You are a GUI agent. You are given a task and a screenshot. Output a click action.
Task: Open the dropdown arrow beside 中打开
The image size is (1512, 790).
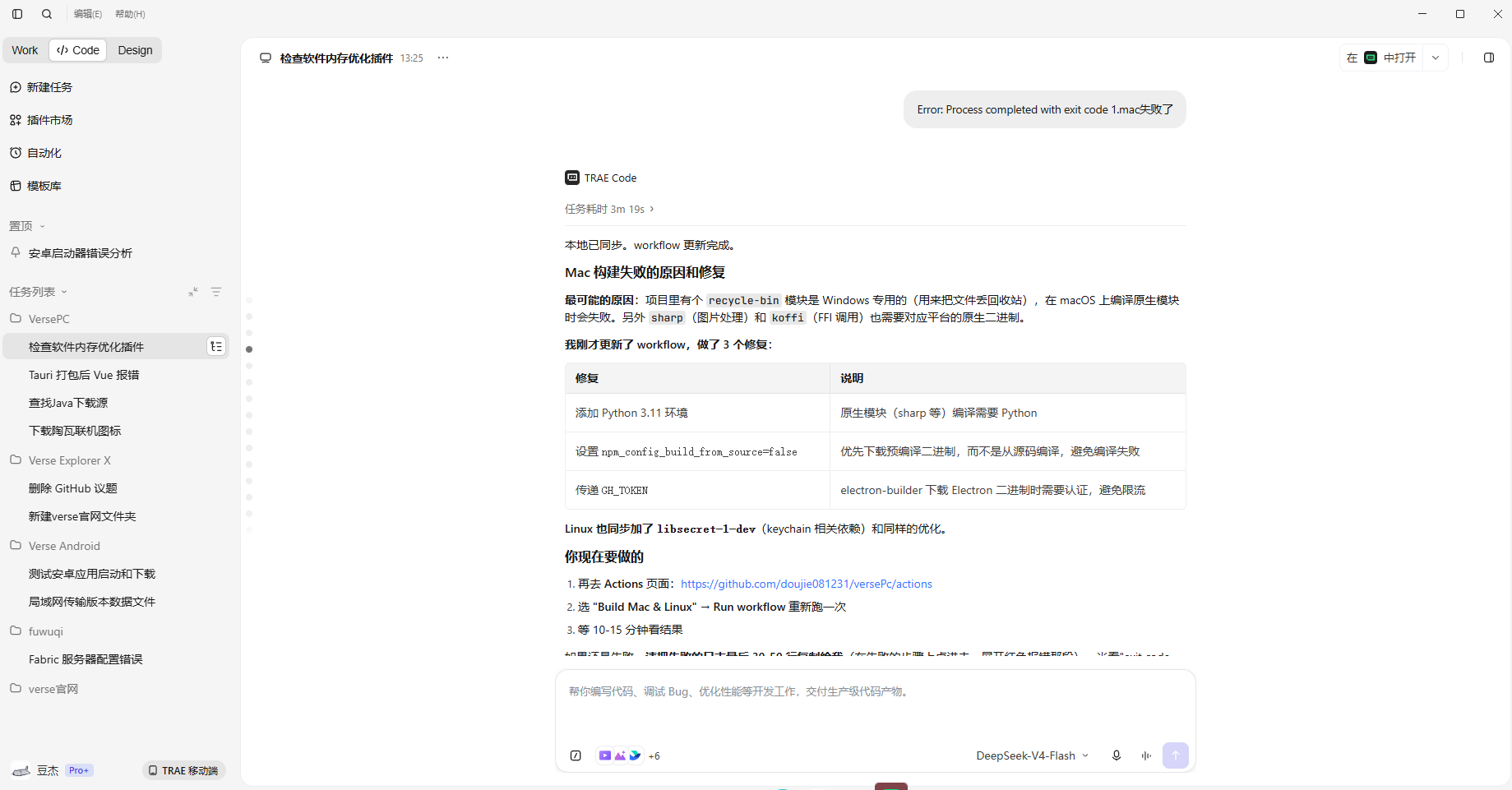[x=1436, y=58]
